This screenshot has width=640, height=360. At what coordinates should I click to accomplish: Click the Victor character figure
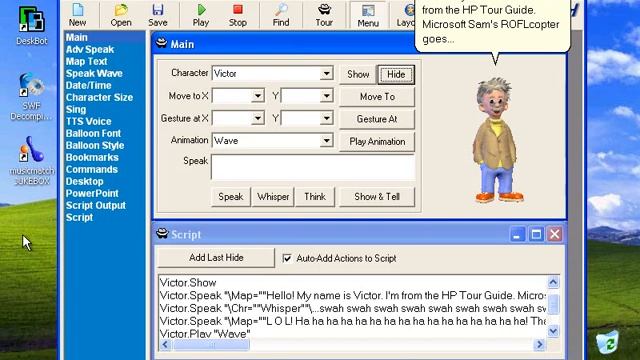(497, 140)
